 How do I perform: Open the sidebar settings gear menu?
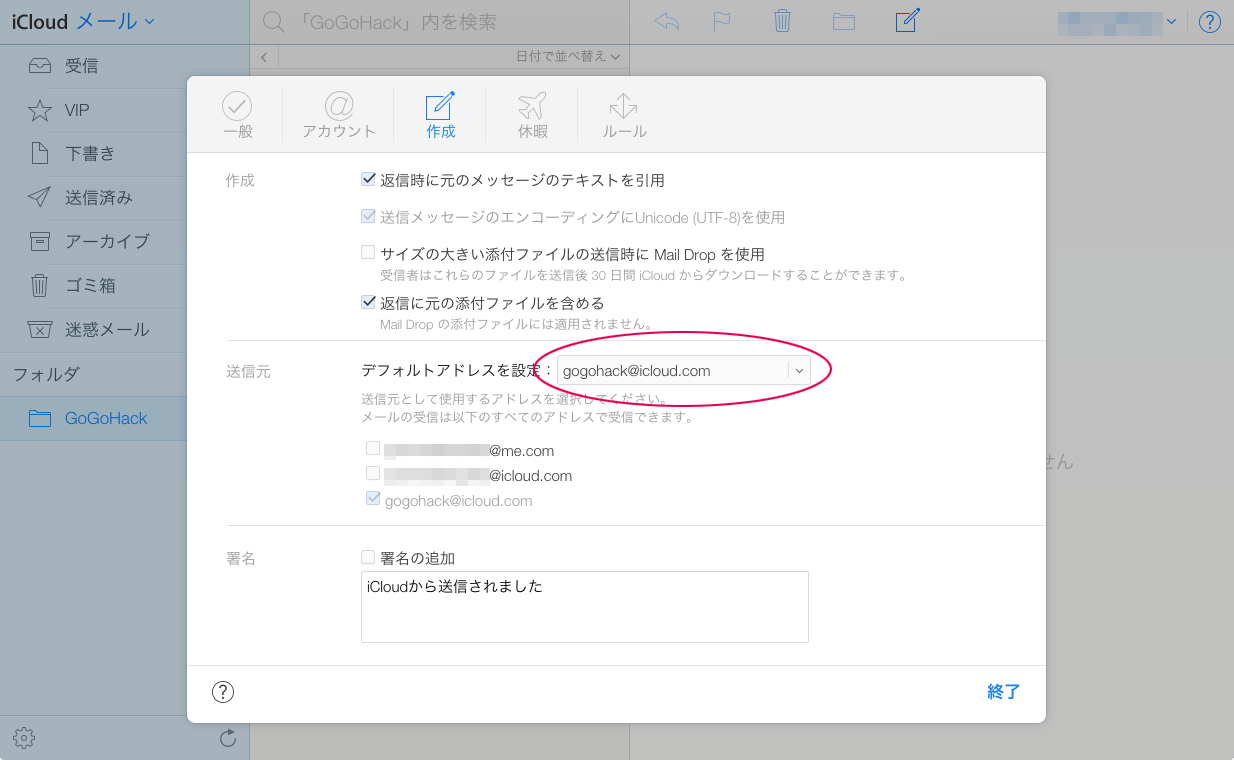(24, 738)
